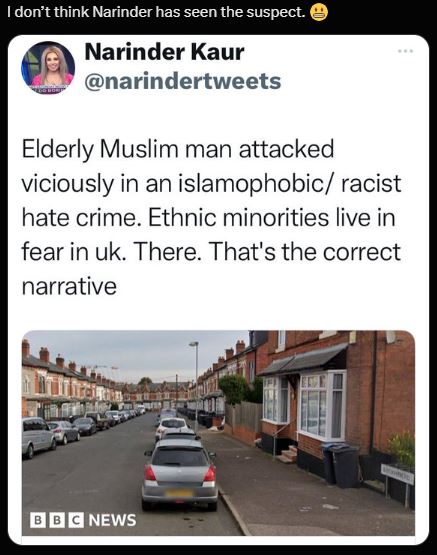
Task: Click the white bay window of the house
Action: tap(322, 405)
